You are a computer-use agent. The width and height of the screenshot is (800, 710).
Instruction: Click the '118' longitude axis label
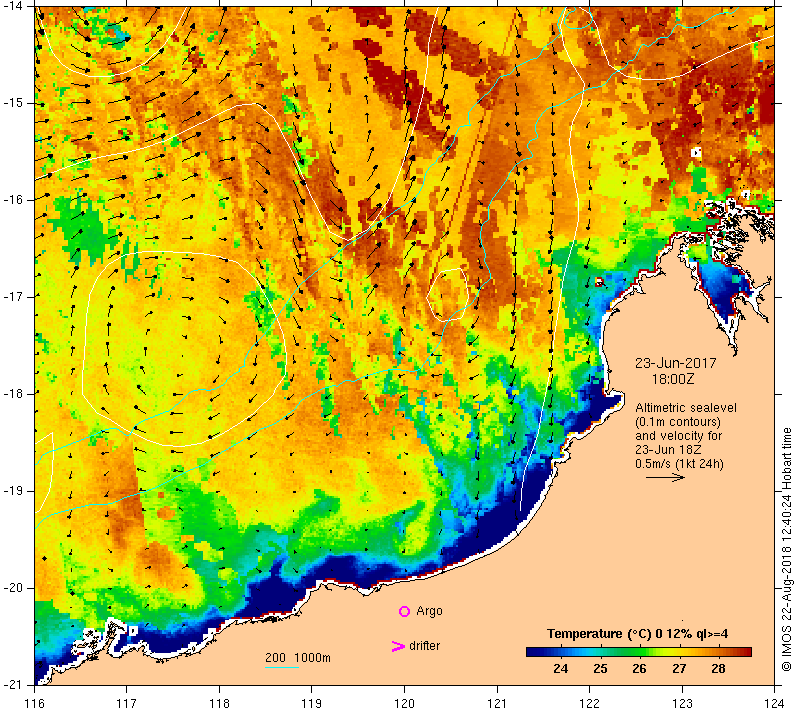(219, 703)
